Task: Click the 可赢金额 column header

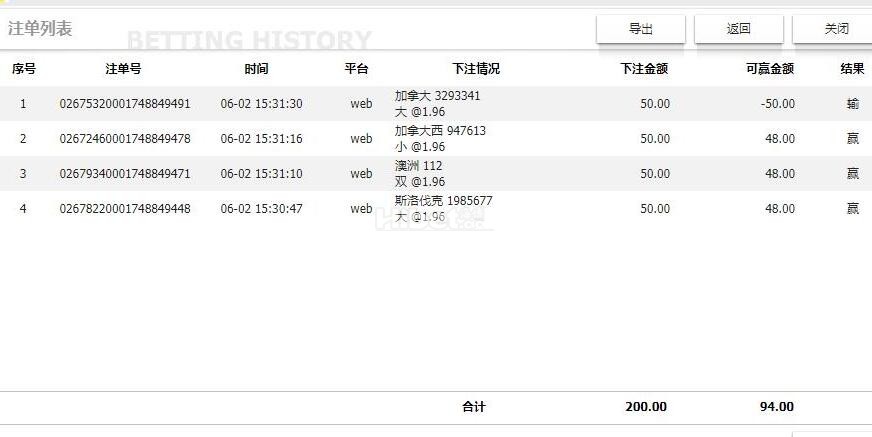Action: 770,69
